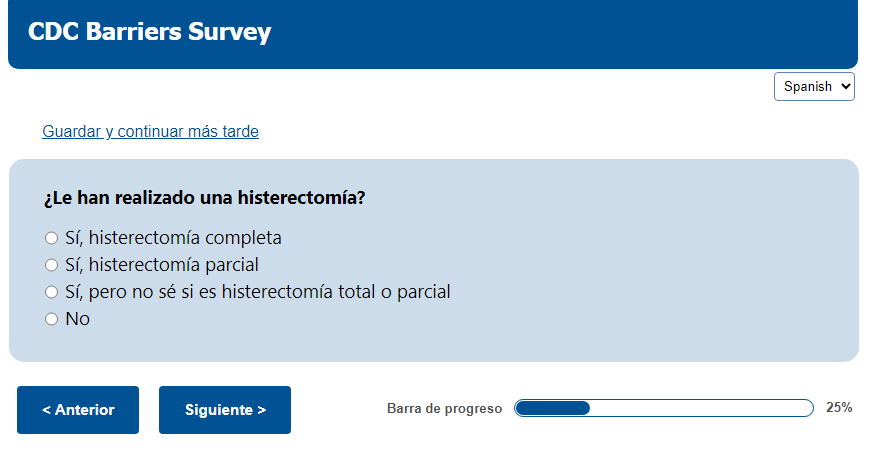Select the radio button for unsure total or partial

pyautogui.click(x=52, y=292)
